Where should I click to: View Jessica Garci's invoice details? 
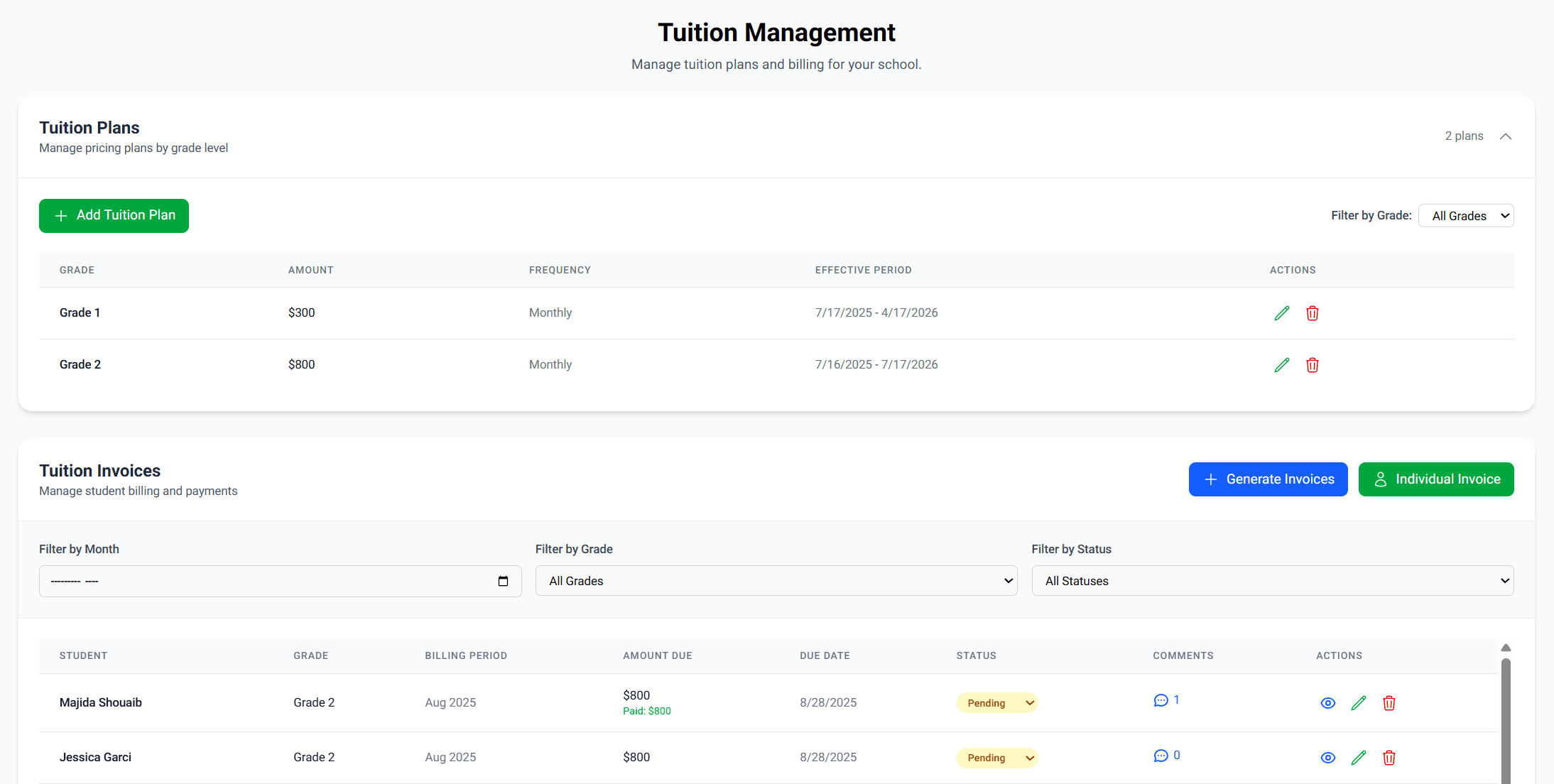1327,758
